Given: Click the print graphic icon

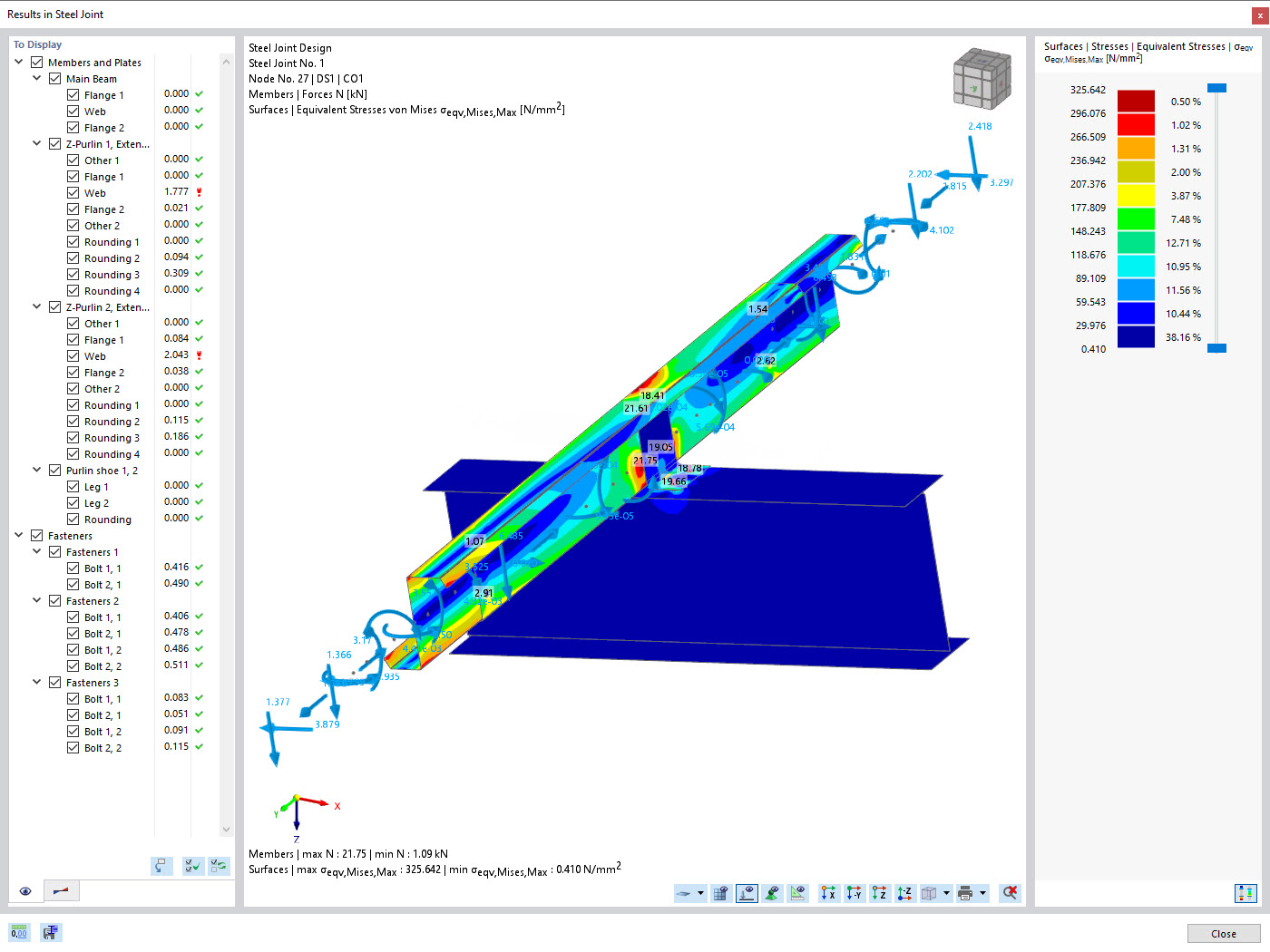Looking at the screenshot, I should [965, 893].
